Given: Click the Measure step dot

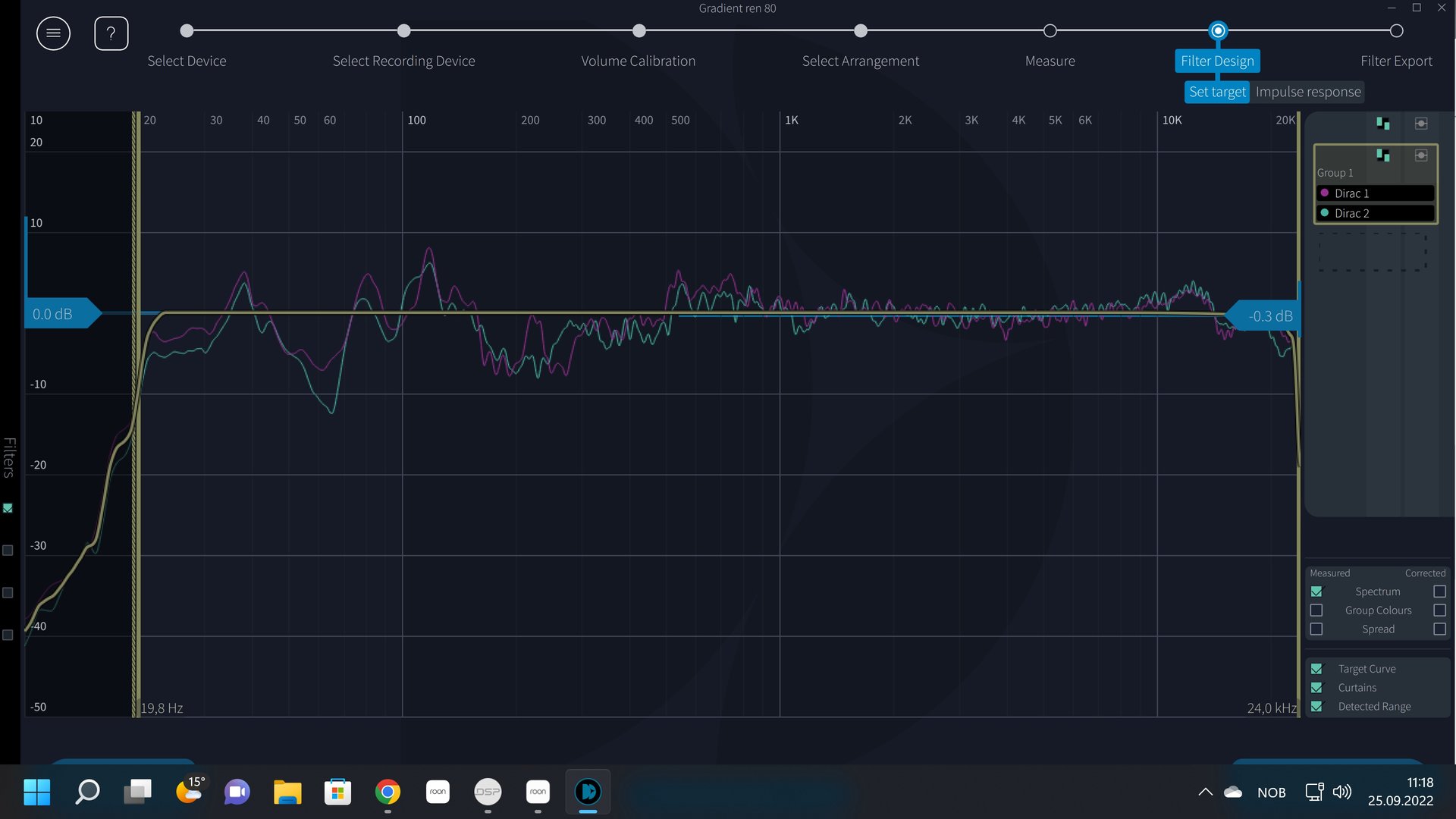Looking at the screenshot, I should tap(1050, 31).
